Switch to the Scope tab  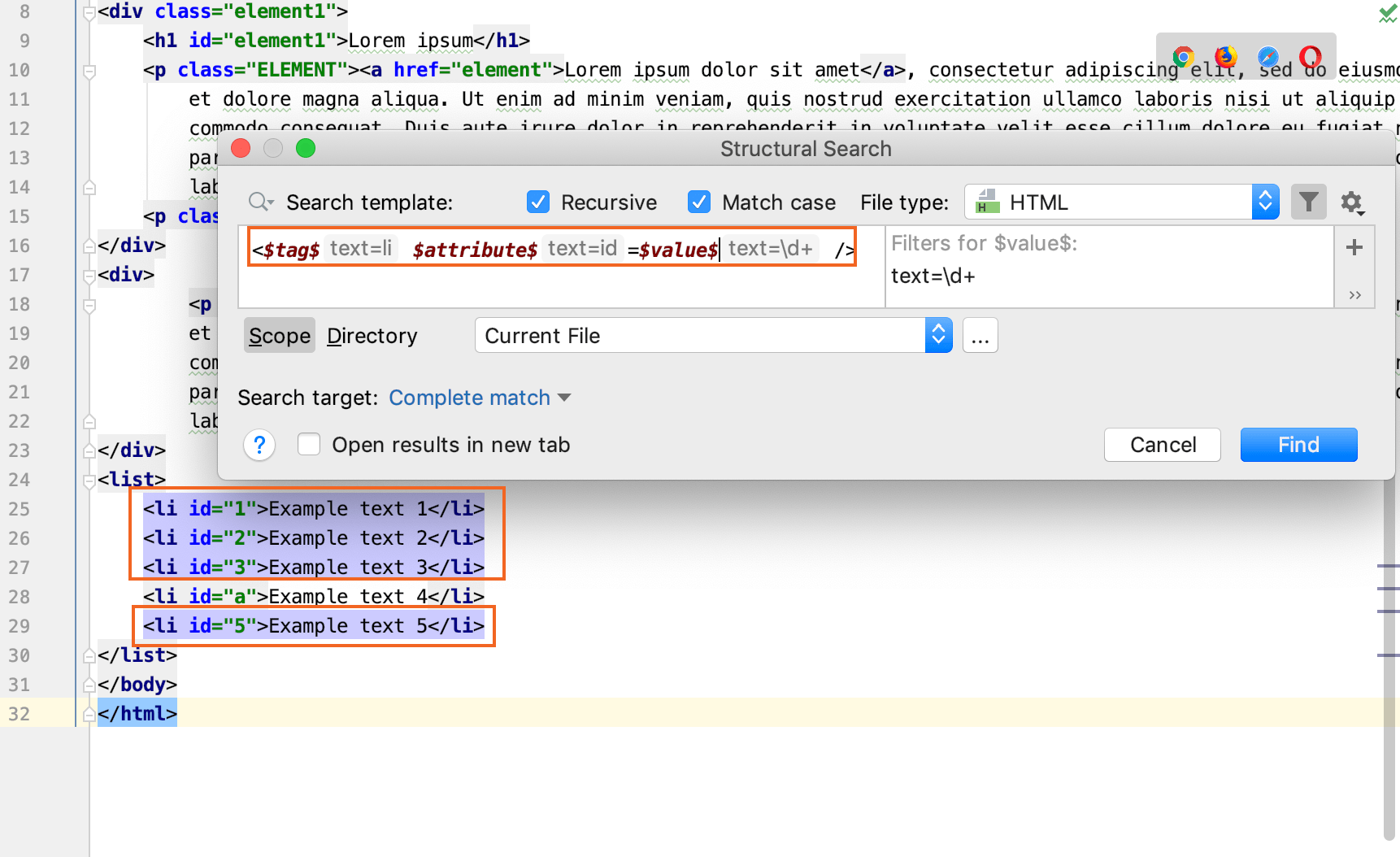pyautogui.click(x=279, y=335)
